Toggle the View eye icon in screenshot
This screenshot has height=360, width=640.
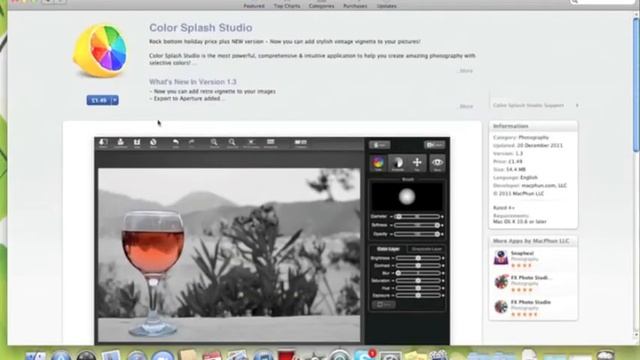(437, 163)
